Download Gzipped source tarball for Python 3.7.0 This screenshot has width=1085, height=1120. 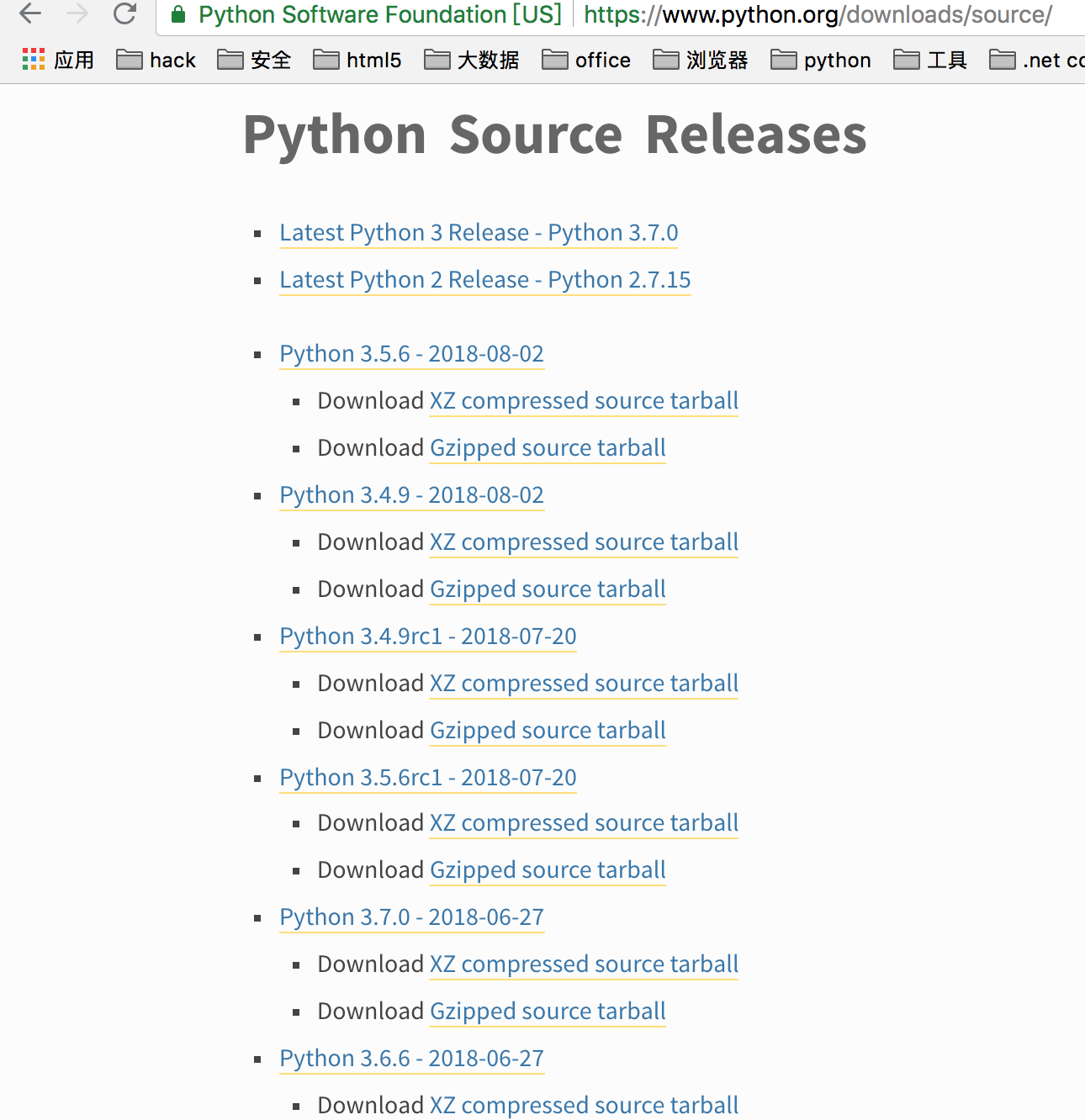(x=548, y=1011)
